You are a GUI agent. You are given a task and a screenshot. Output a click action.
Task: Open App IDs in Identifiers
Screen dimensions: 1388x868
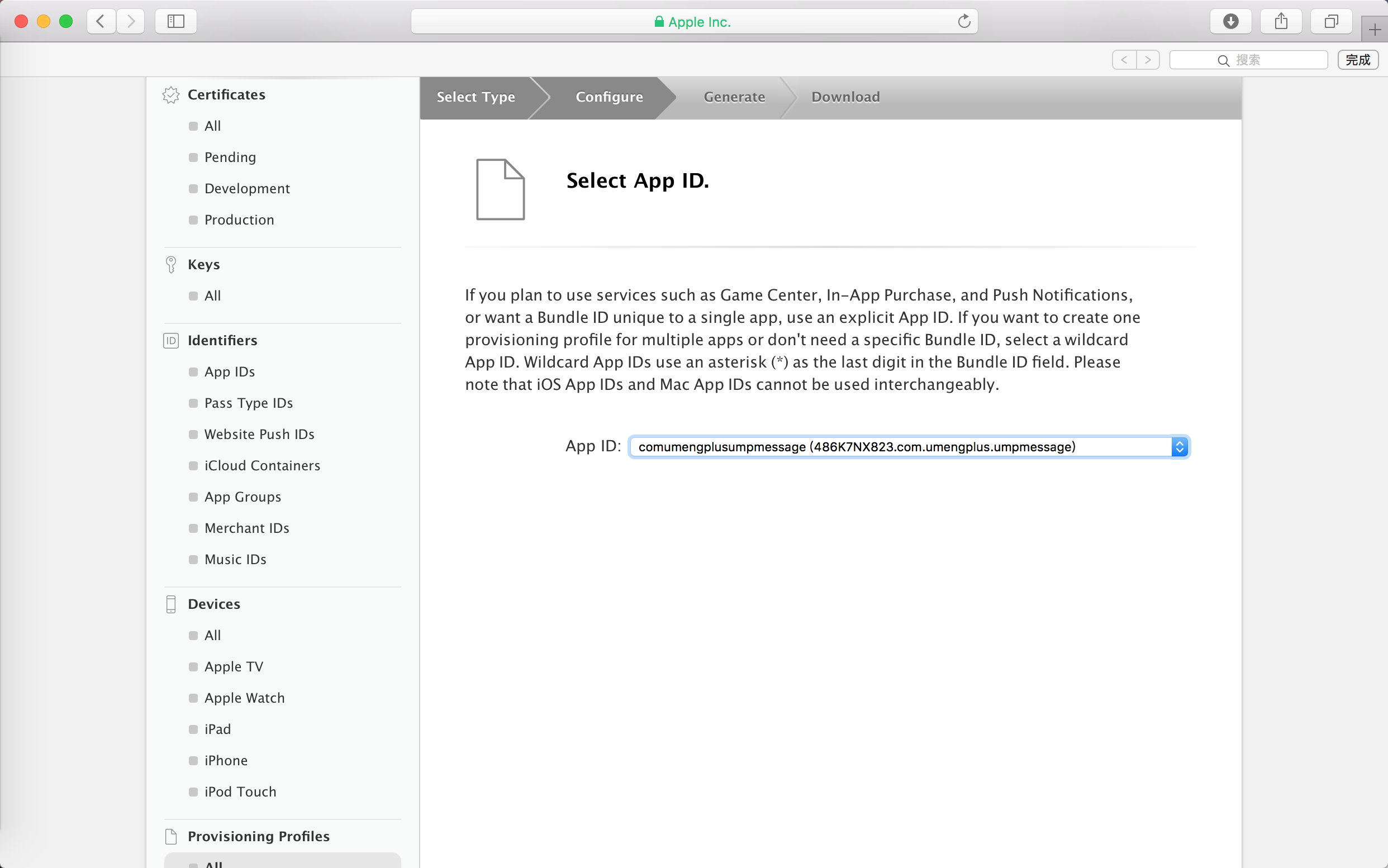tap(229, 372)
